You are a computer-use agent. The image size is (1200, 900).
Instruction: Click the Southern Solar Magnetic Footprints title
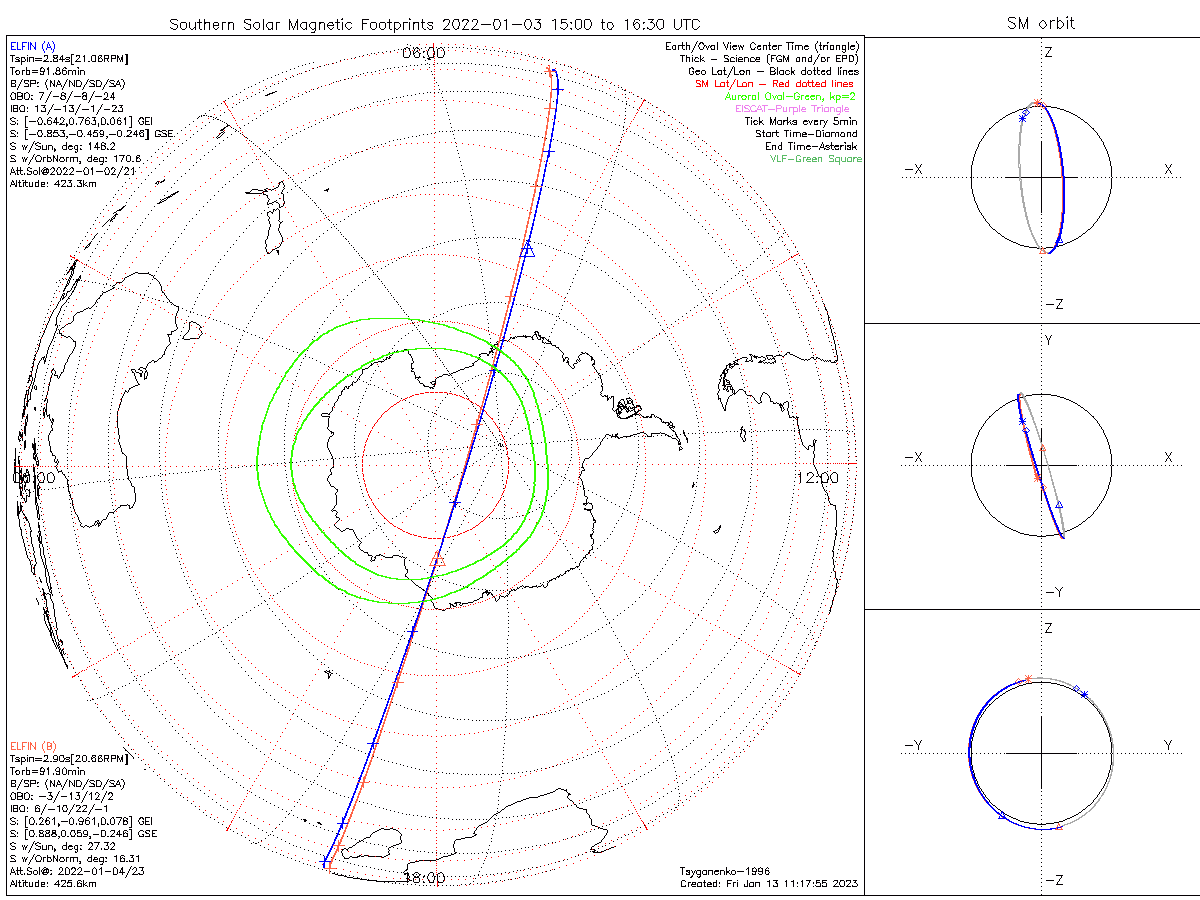pos(434,23)
